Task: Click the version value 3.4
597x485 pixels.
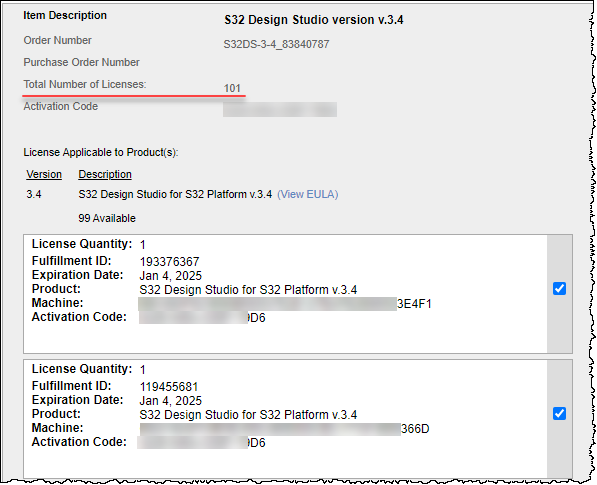Action: click(34, 195)
